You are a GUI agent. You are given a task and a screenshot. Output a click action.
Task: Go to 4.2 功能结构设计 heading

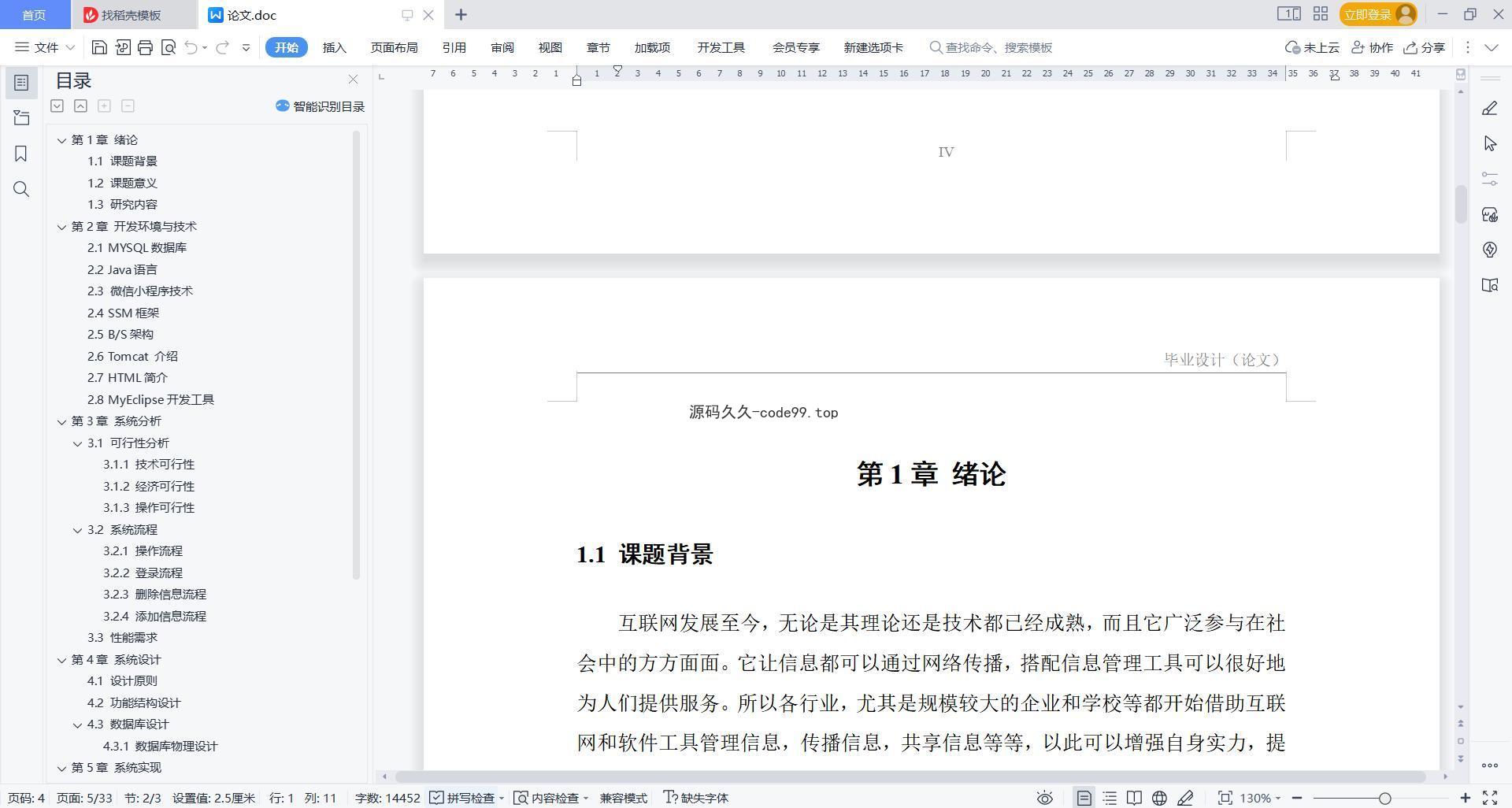pyautogui.click(x=134, y=703)
